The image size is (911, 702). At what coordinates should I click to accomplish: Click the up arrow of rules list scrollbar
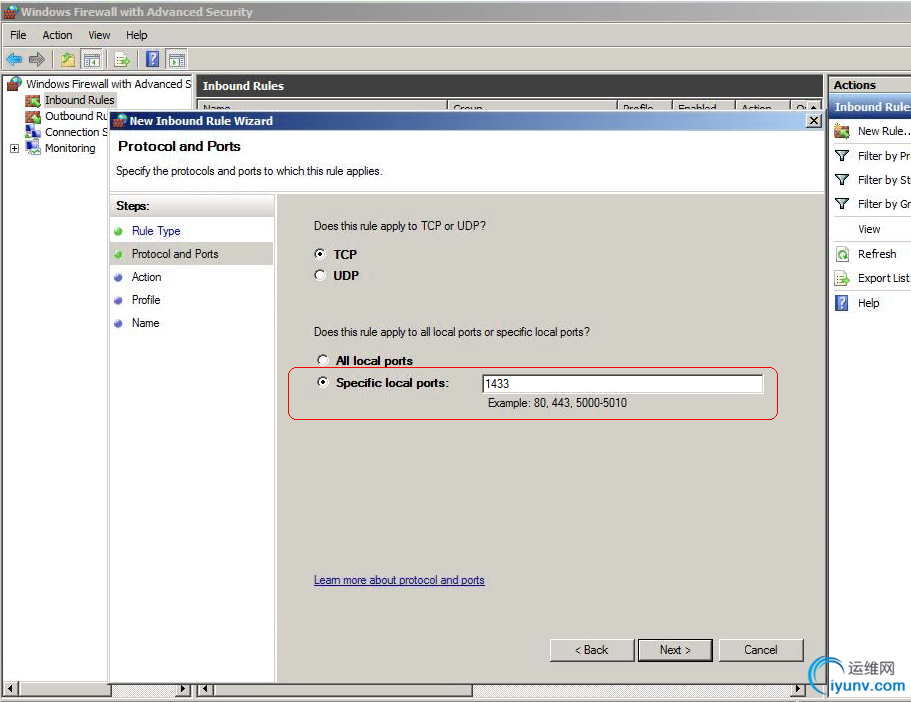[x=814, y=106]
